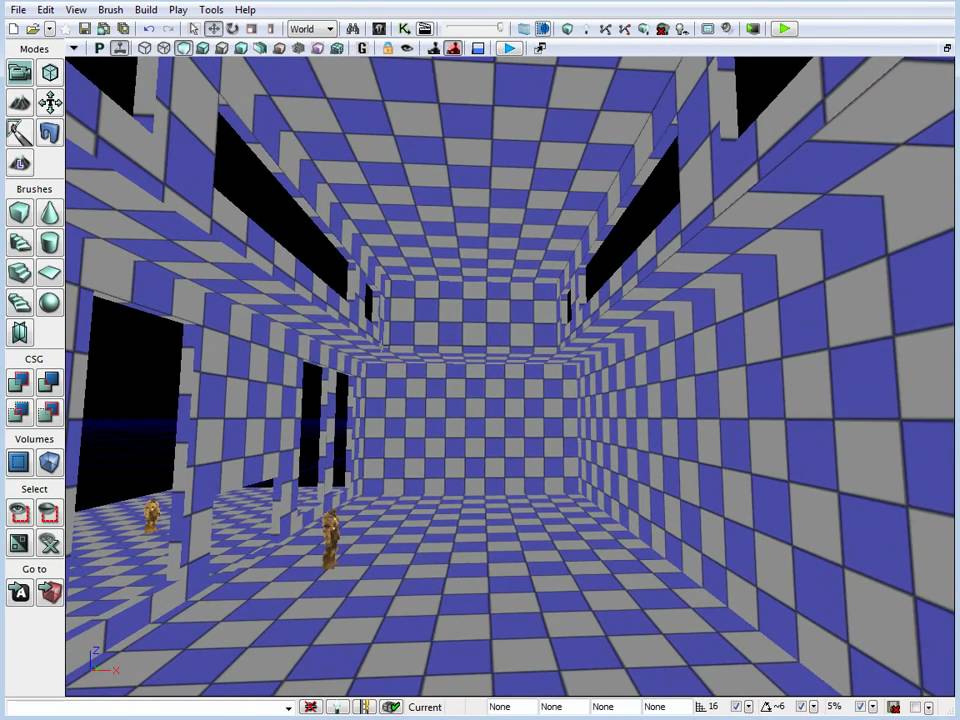Open the drag grid size dropdown next to 16
Image resolution: width=960 pixels, height=720 pixels.
coord(749,707)
